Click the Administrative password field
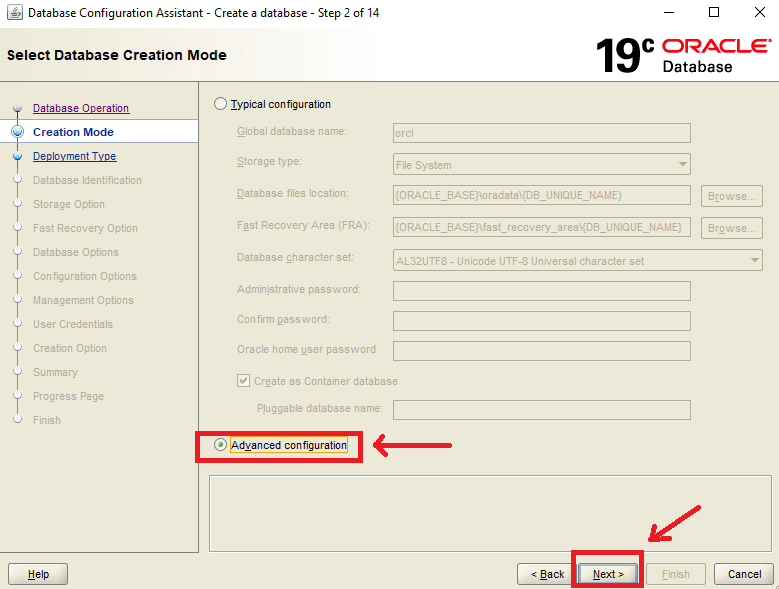The image size is (779, 589). point(541,291)
